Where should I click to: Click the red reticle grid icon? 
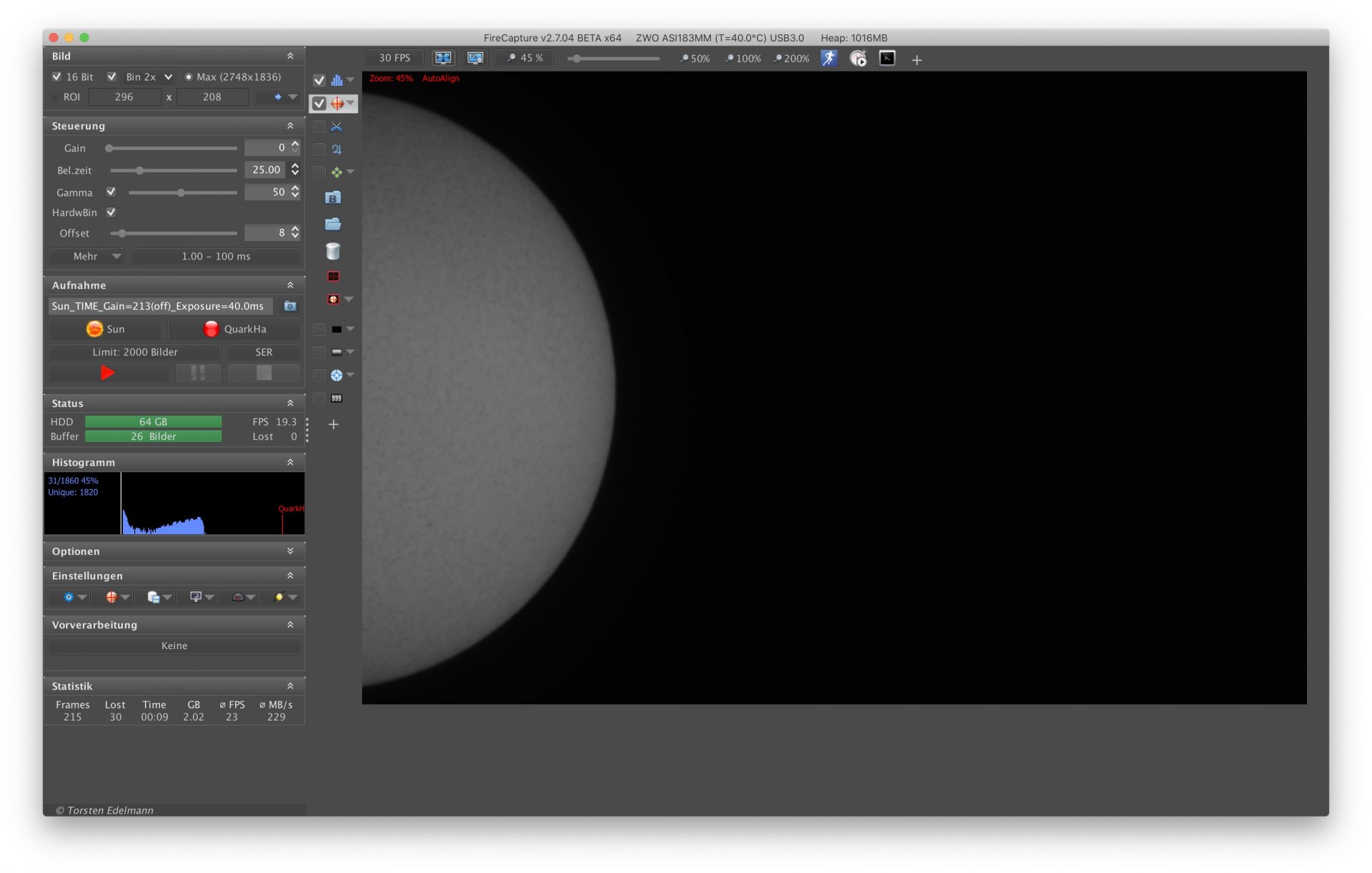click(333, 276)
